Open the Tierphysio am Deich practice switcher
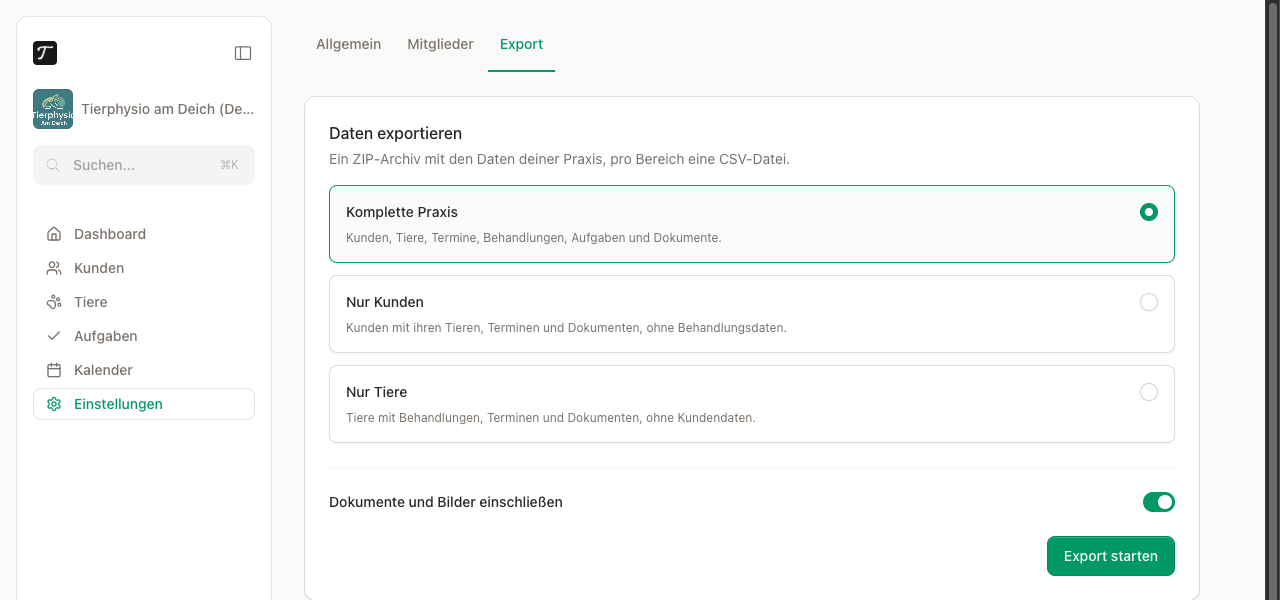The height and width of the screenshot is (600, 1280). coord(144,109)
